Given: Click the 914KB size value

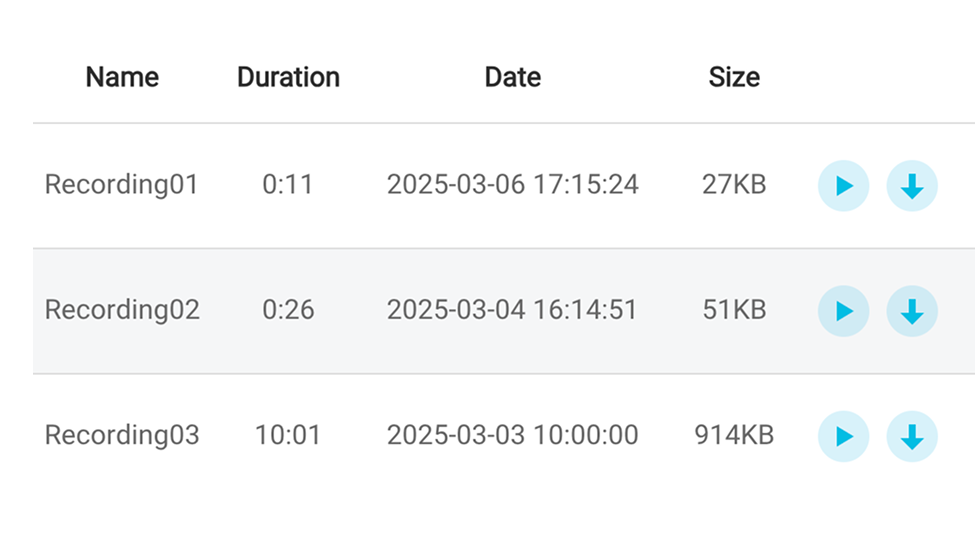Looking at the screenshot, I should pos(734,435).
